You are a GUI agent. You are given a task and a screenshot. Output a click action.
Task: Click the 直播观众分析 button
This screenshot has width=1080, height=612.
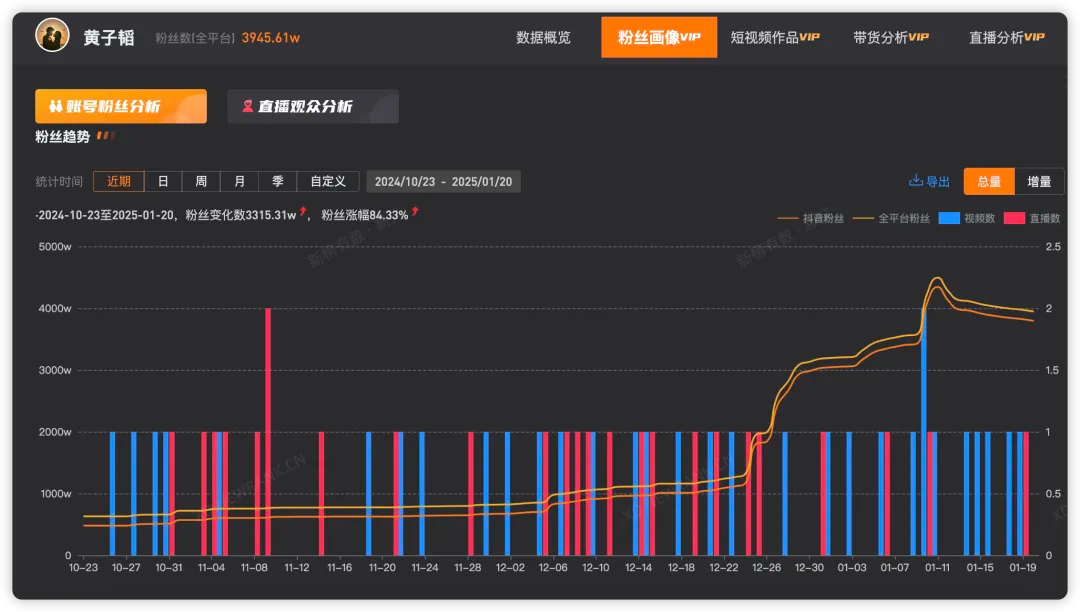click(313, 107)
